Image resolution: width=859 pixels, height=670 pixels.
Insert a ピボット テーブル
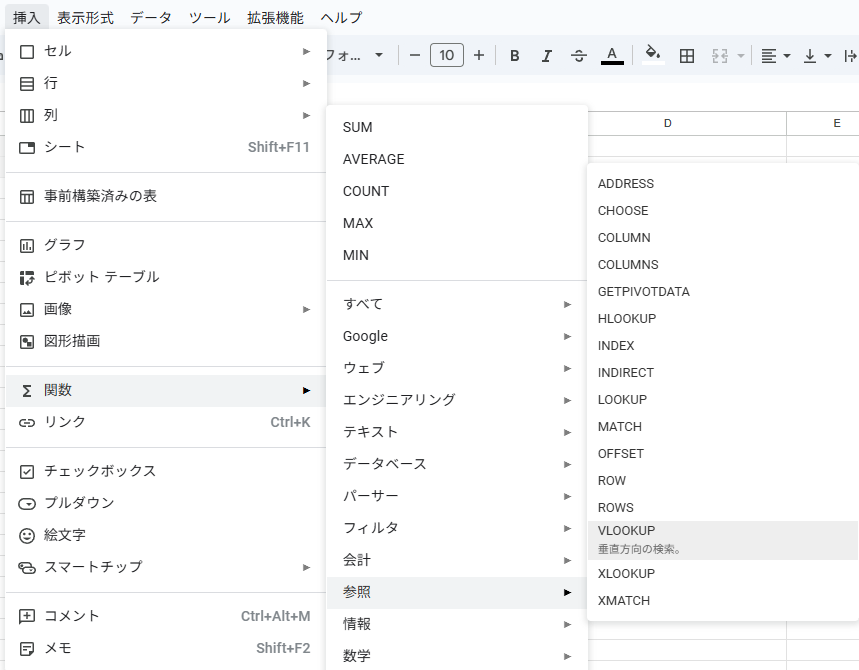coord(165,277)
